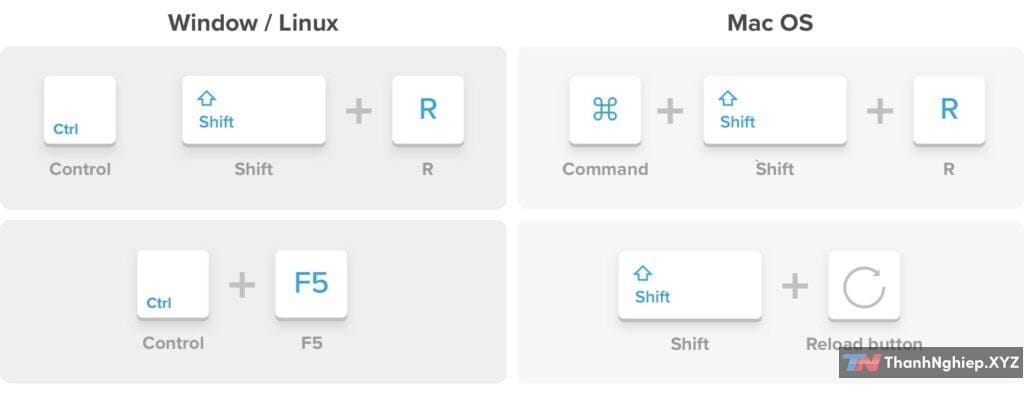Click the circular Reload button icon

coord(864,286)
